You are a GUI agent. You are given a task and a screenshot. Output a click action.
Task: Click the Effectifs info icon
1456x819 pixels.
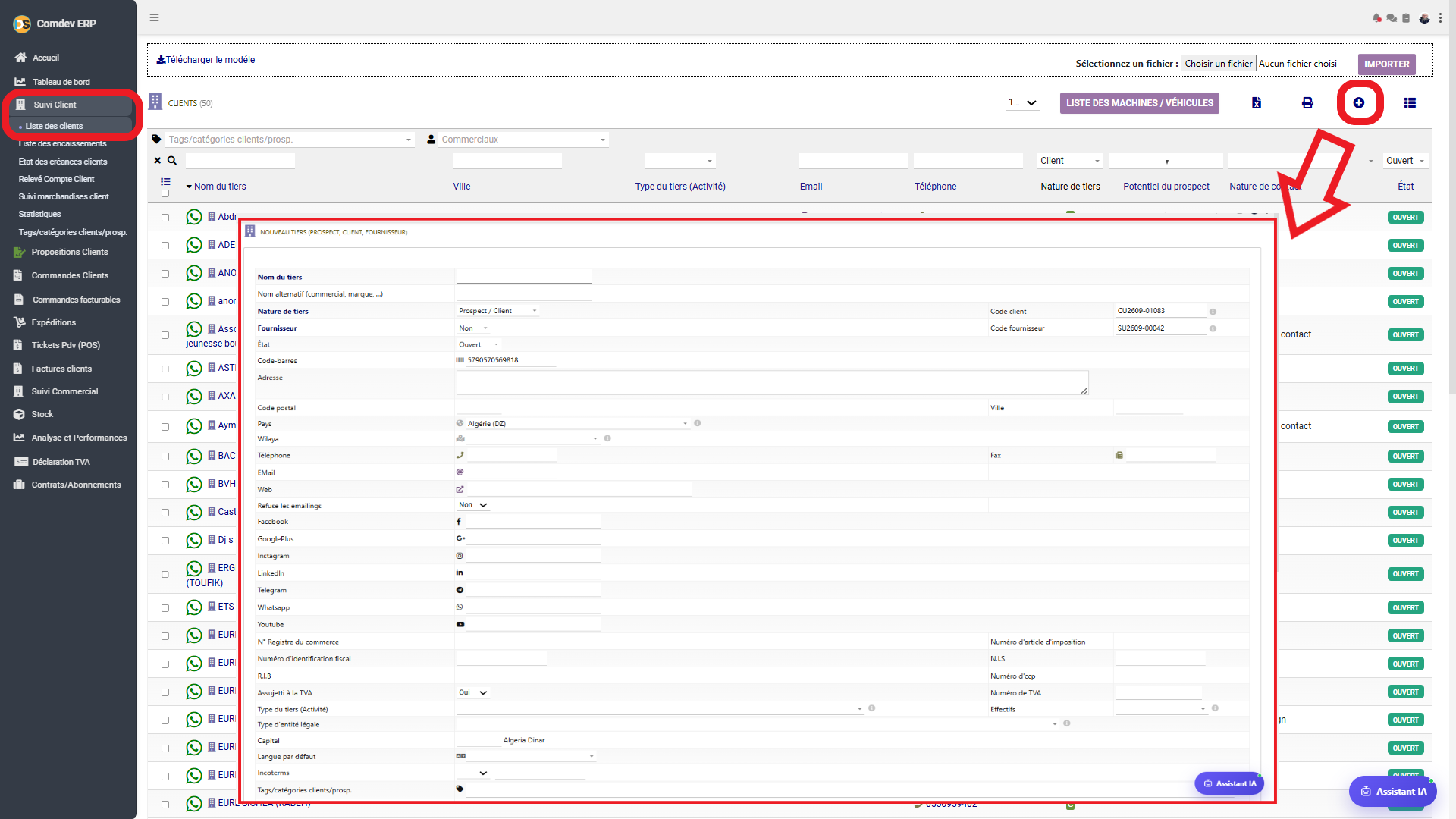pyautogui.click(x=1215, y=708)
